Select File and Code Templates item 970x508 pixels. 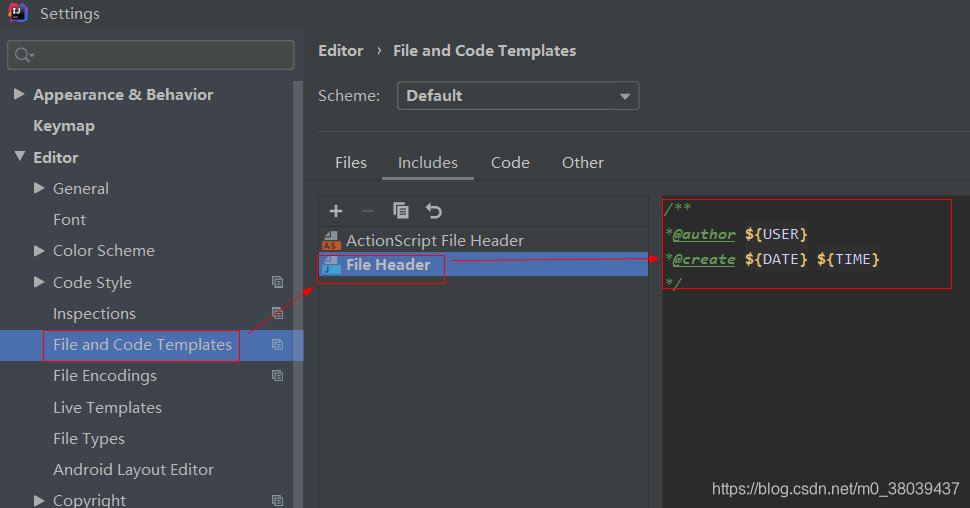click(142, 345)
